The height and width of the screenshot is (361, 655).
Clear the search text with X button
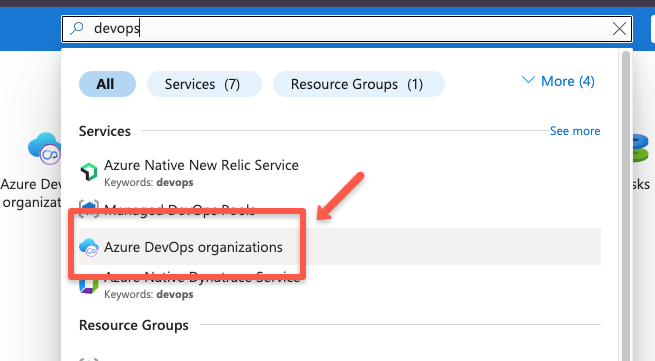pos(619,29)
